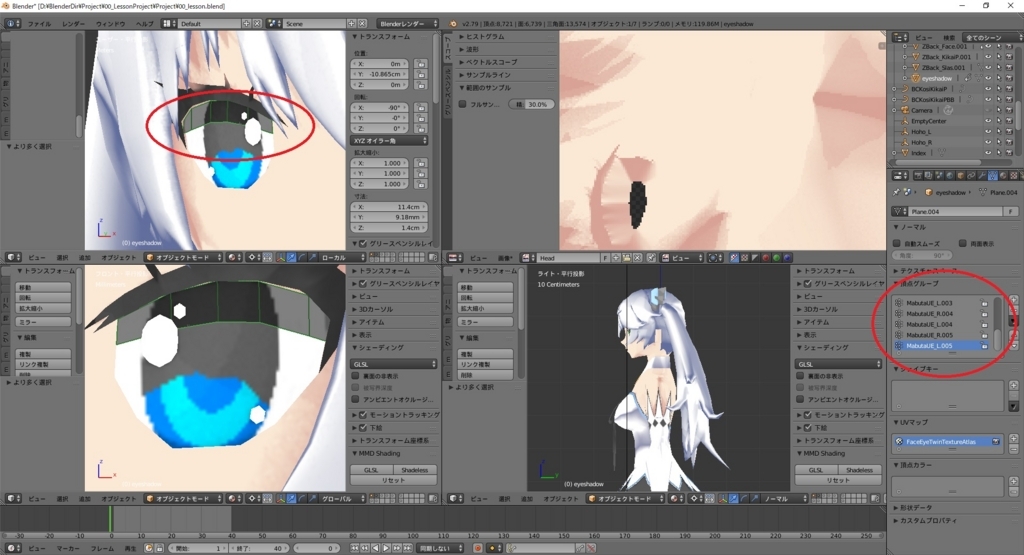1024x555 pixels.
Task: Toggle フルサンプル checkbox in image editor
Action: 462,104
